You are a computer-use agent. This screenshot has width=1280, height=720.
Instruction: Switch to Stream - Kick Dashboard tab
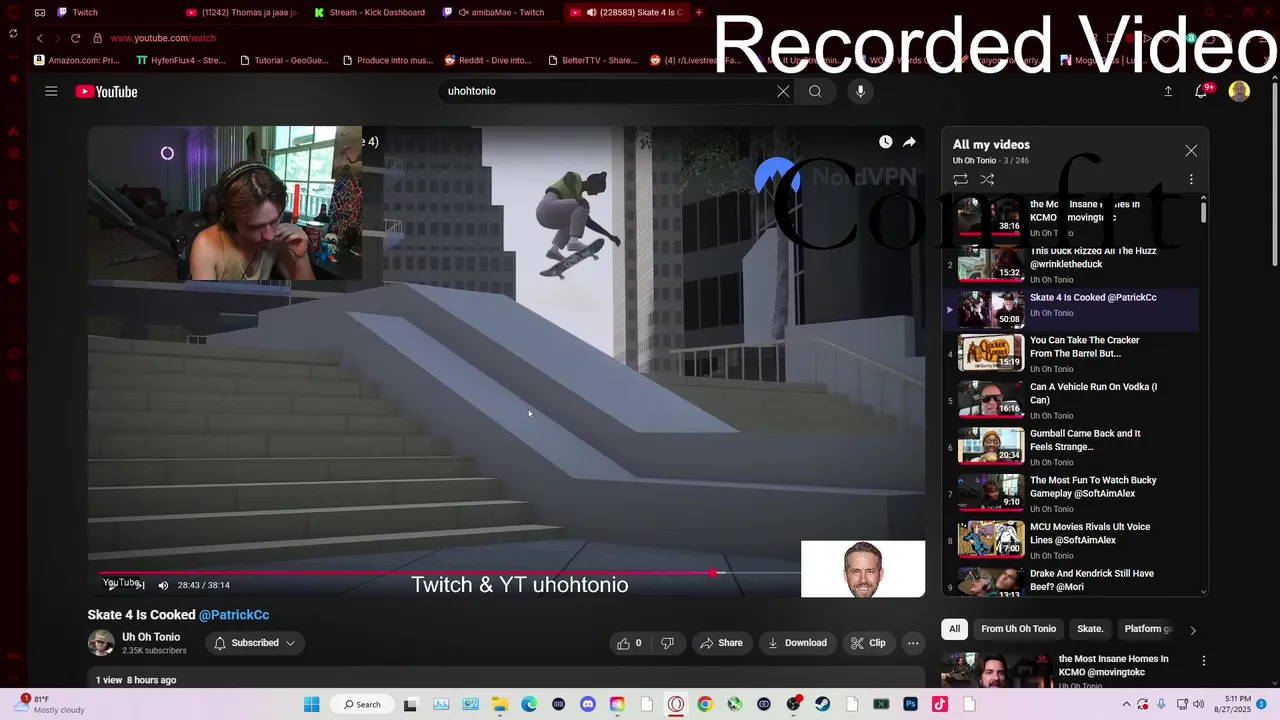(370, 12)
